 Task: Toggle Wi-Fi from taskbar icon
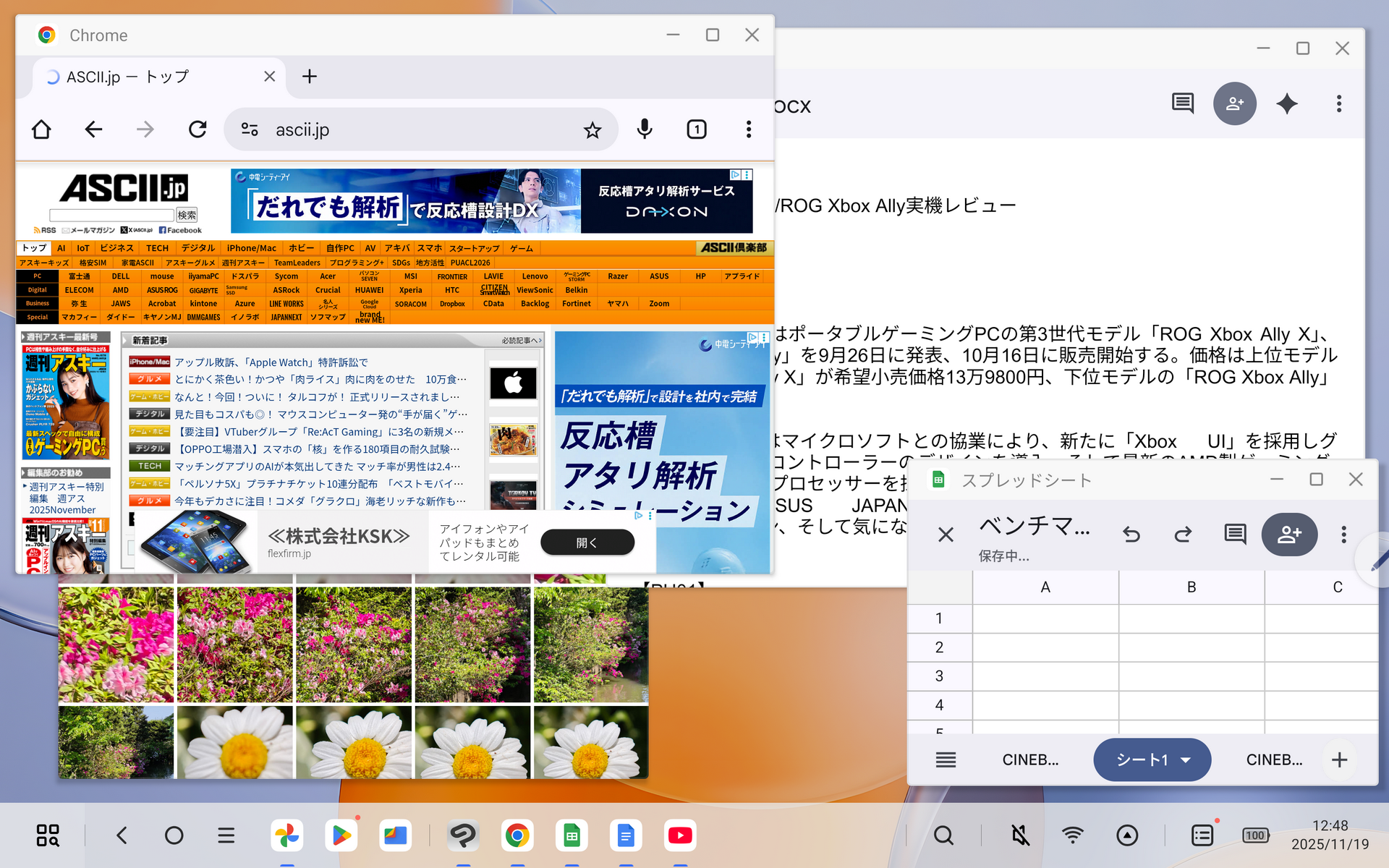click(1072, 835)
